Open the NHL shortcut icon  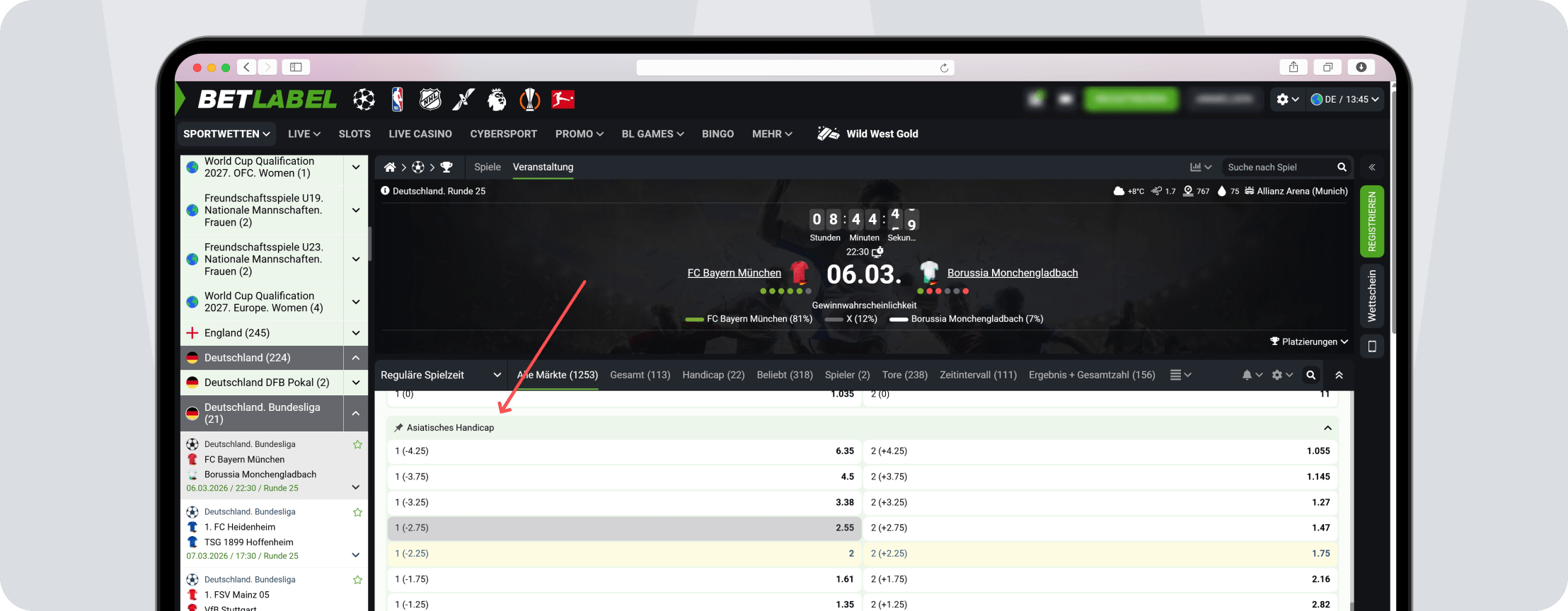coord(430,100)
